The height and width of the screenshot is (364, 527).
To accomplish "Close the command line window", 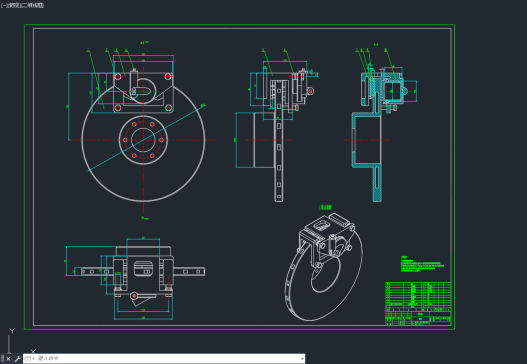I will point(8,359).
